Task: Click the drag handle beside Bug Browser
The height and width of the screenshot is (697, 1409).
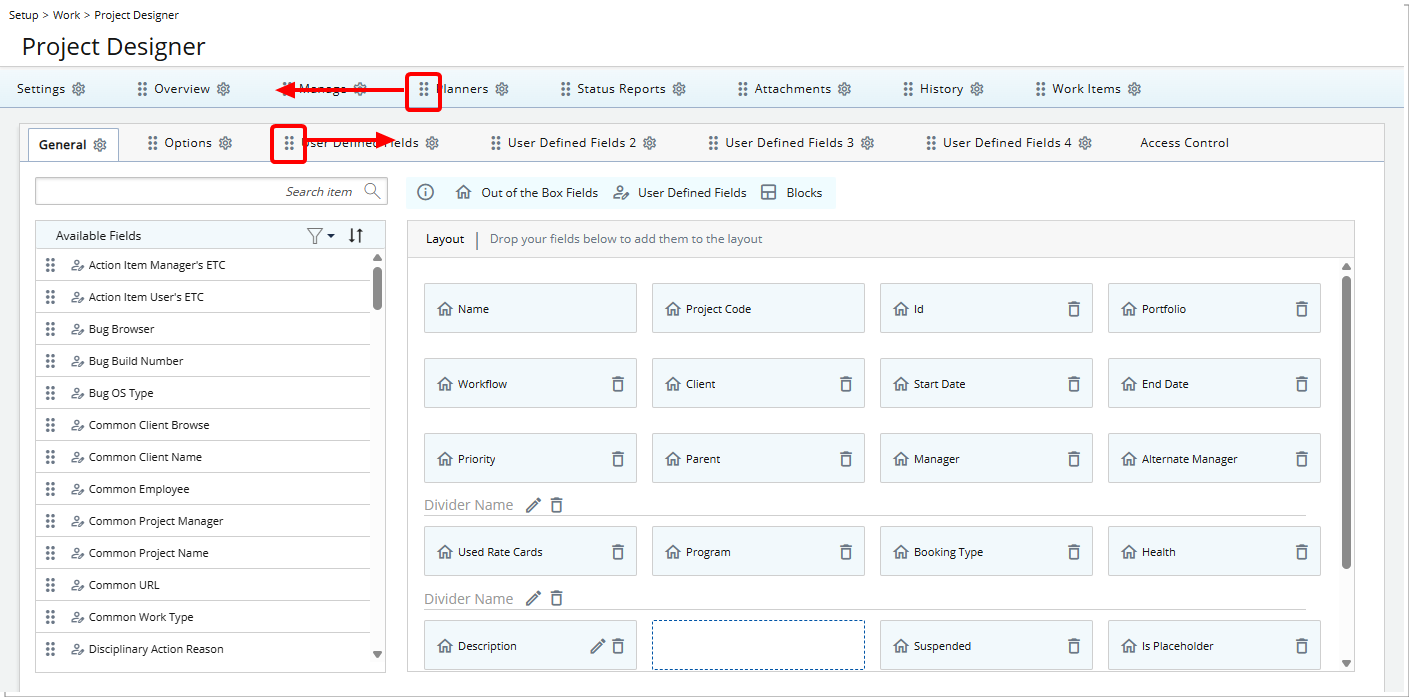Action: click(x=50, y=329)
